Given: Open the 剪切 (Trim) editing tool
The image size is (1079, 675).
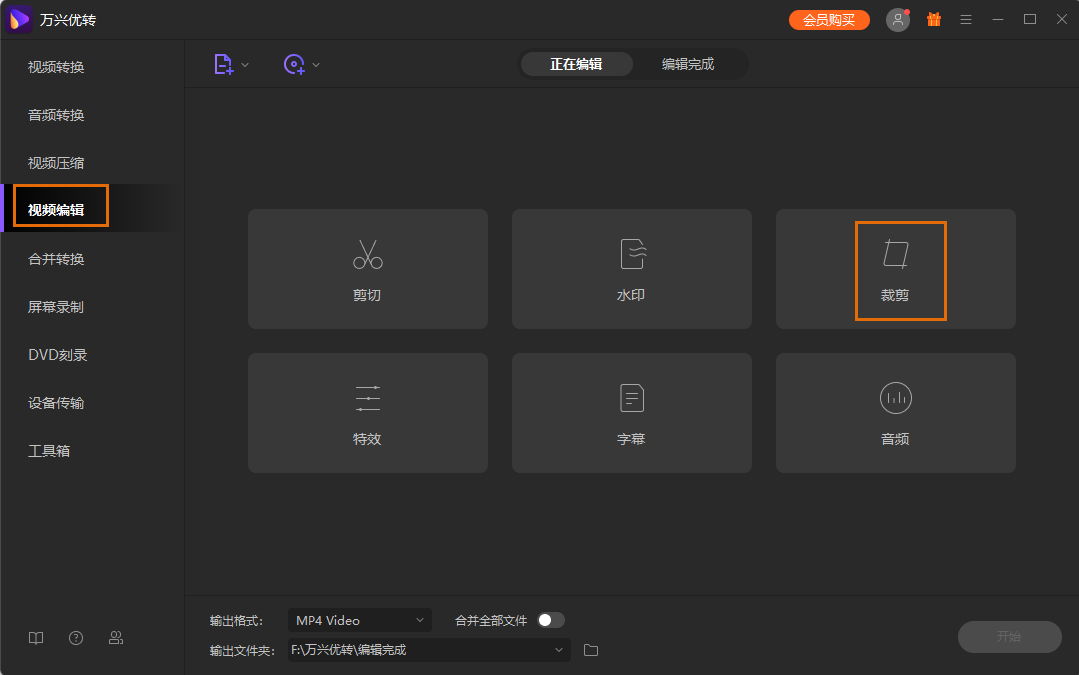Looking at the screenshot, I should tap(367, 268).
